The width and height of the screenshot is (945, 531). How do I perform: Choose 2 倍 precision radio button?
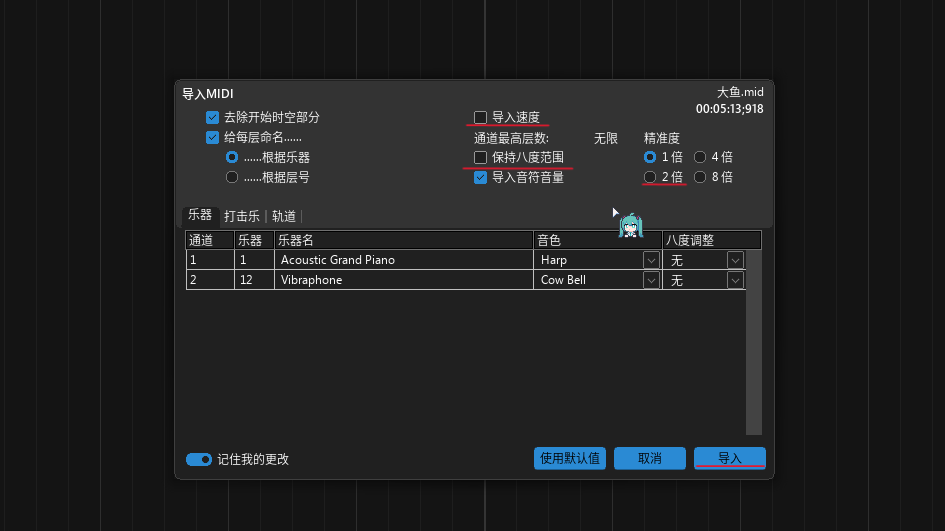tap(650, 177)
